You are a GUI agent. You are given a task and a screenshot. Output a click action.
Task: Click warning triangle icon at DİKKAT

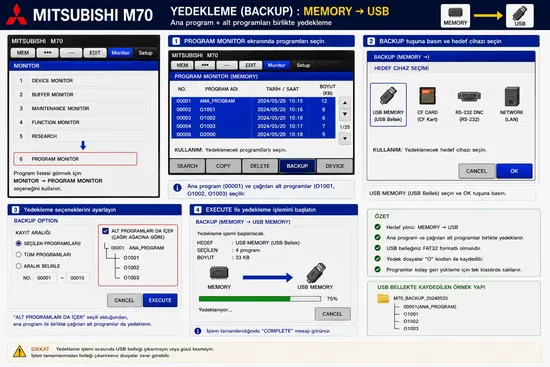(19, 351)
